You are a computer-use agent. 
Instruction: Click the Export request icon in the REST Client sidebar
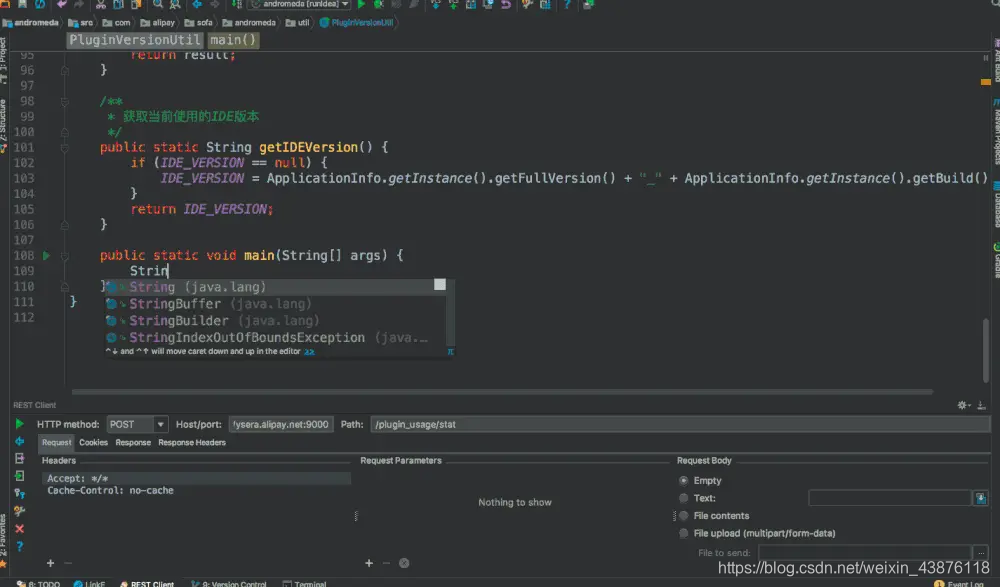20,459
